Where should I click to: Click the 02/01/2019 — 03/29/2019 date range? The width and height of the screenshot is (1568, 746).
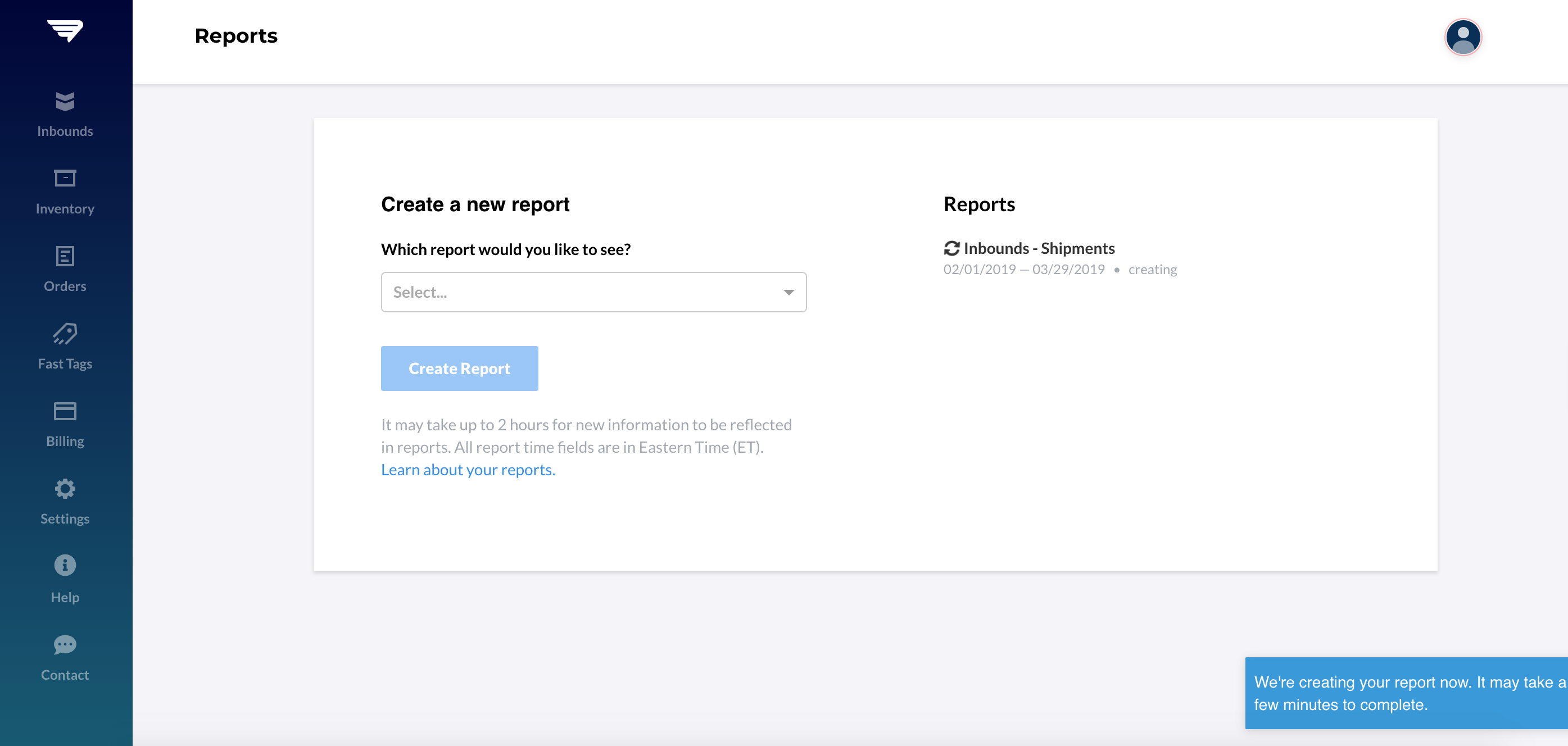coord(1024,270)
